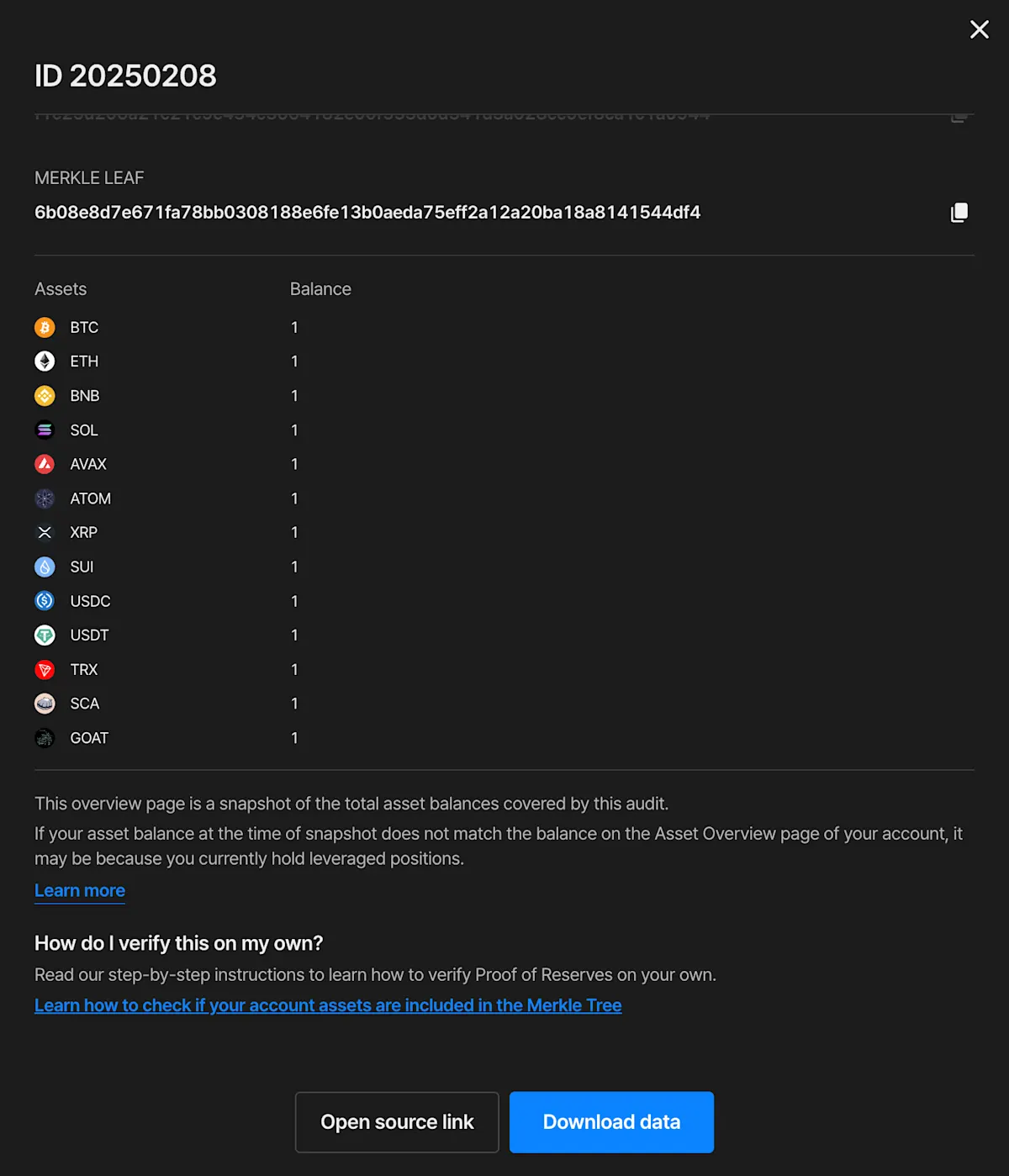
Task: Click the AVAX asset name
Action: point(88,464)
